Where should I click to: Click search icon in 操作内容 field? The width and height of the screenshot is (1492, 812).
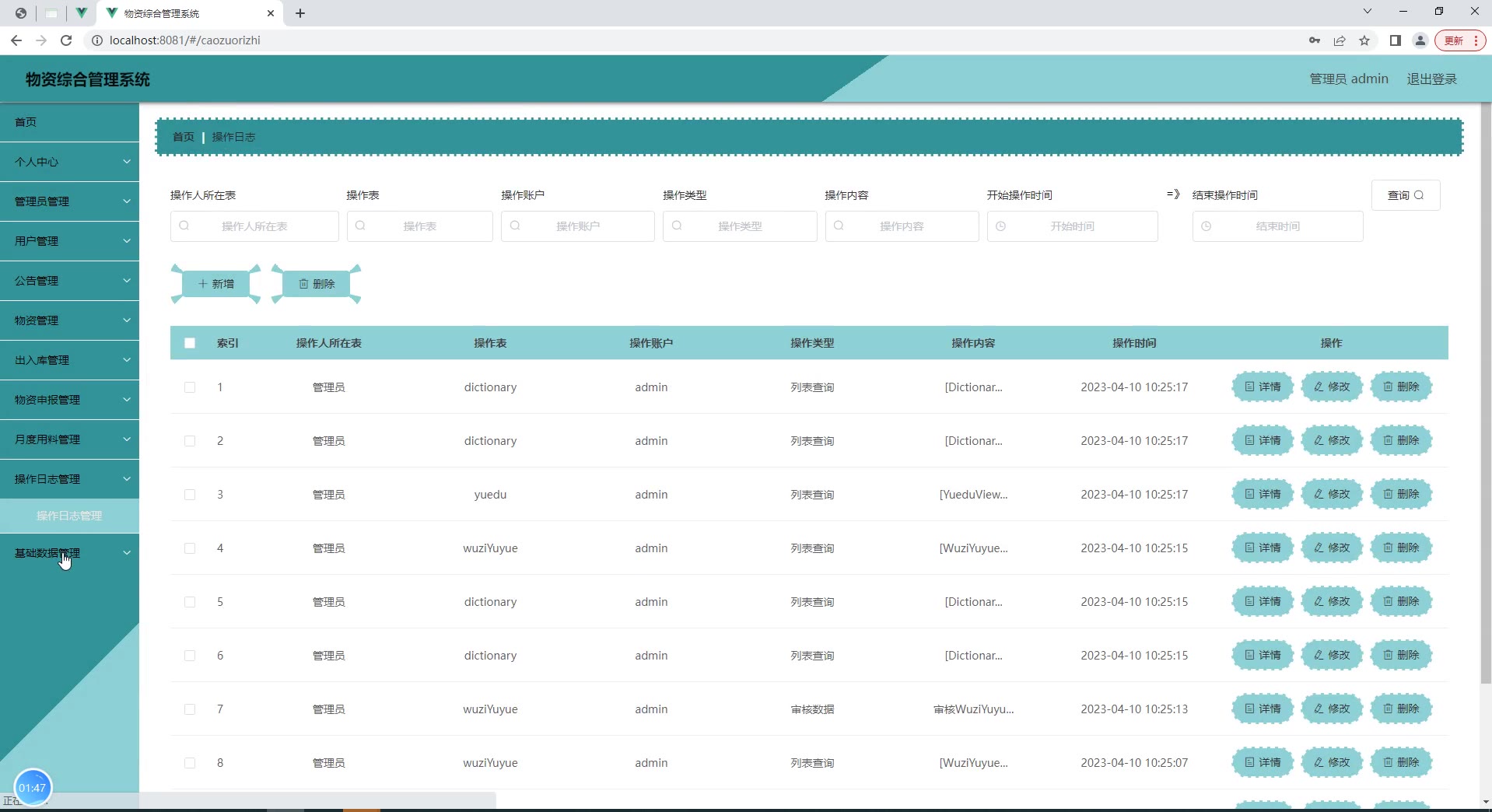839,226
